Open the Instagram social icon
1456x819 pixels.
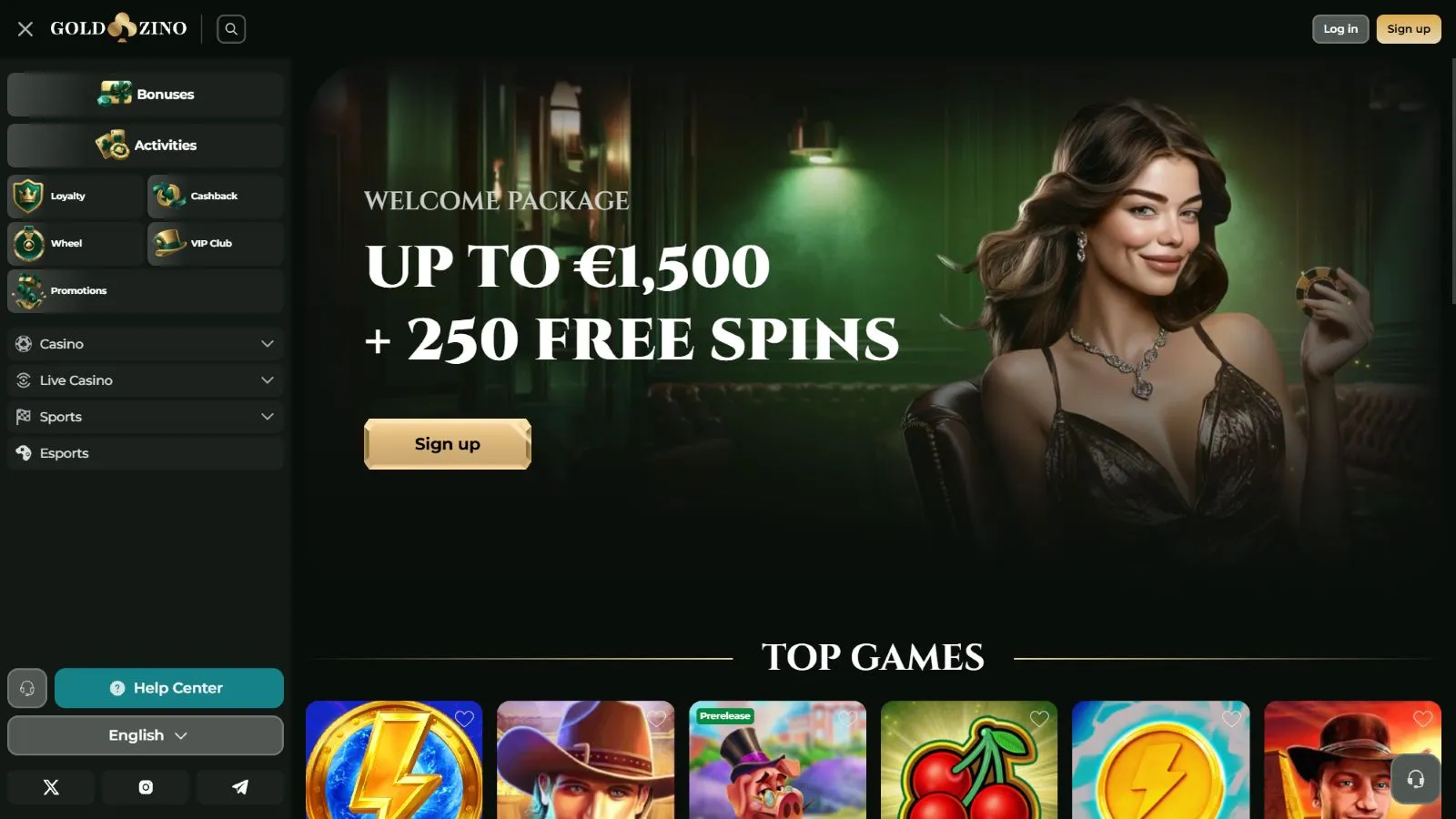[x=146, y=787]
